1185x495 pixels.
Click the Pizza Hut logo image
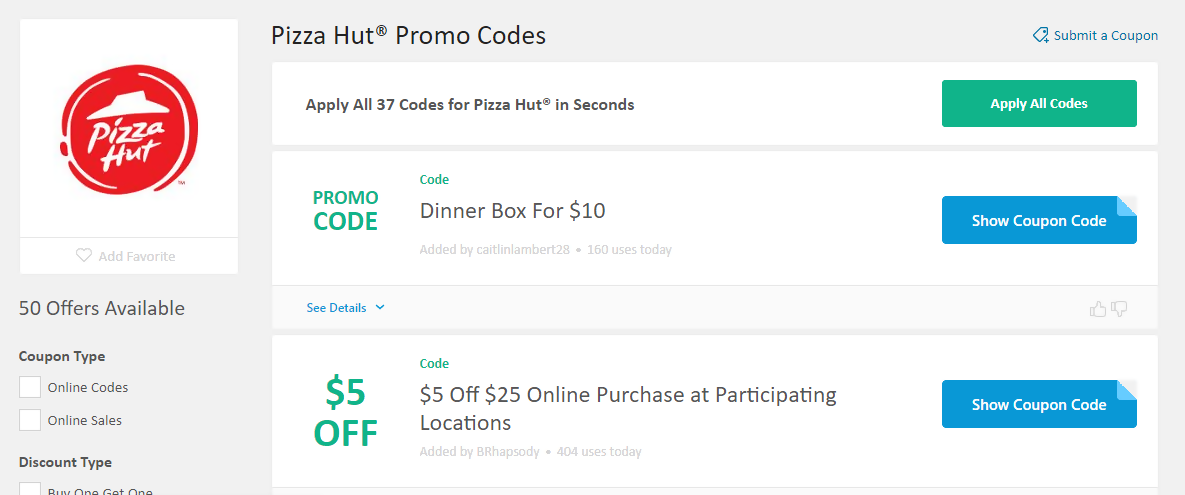[x=129, y=127]
